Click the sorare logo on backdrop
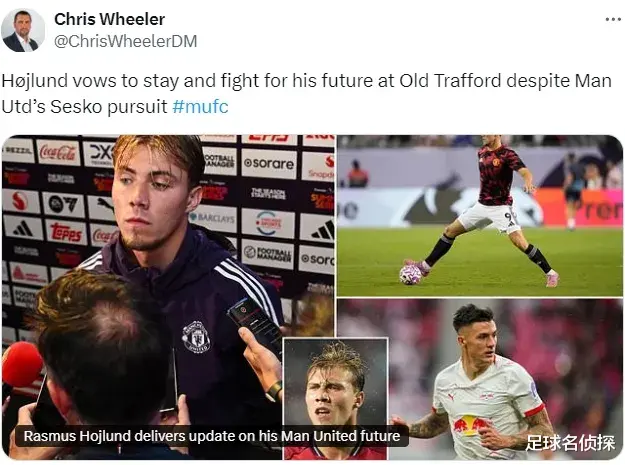 pyautogui.click(x=269, y=163)
